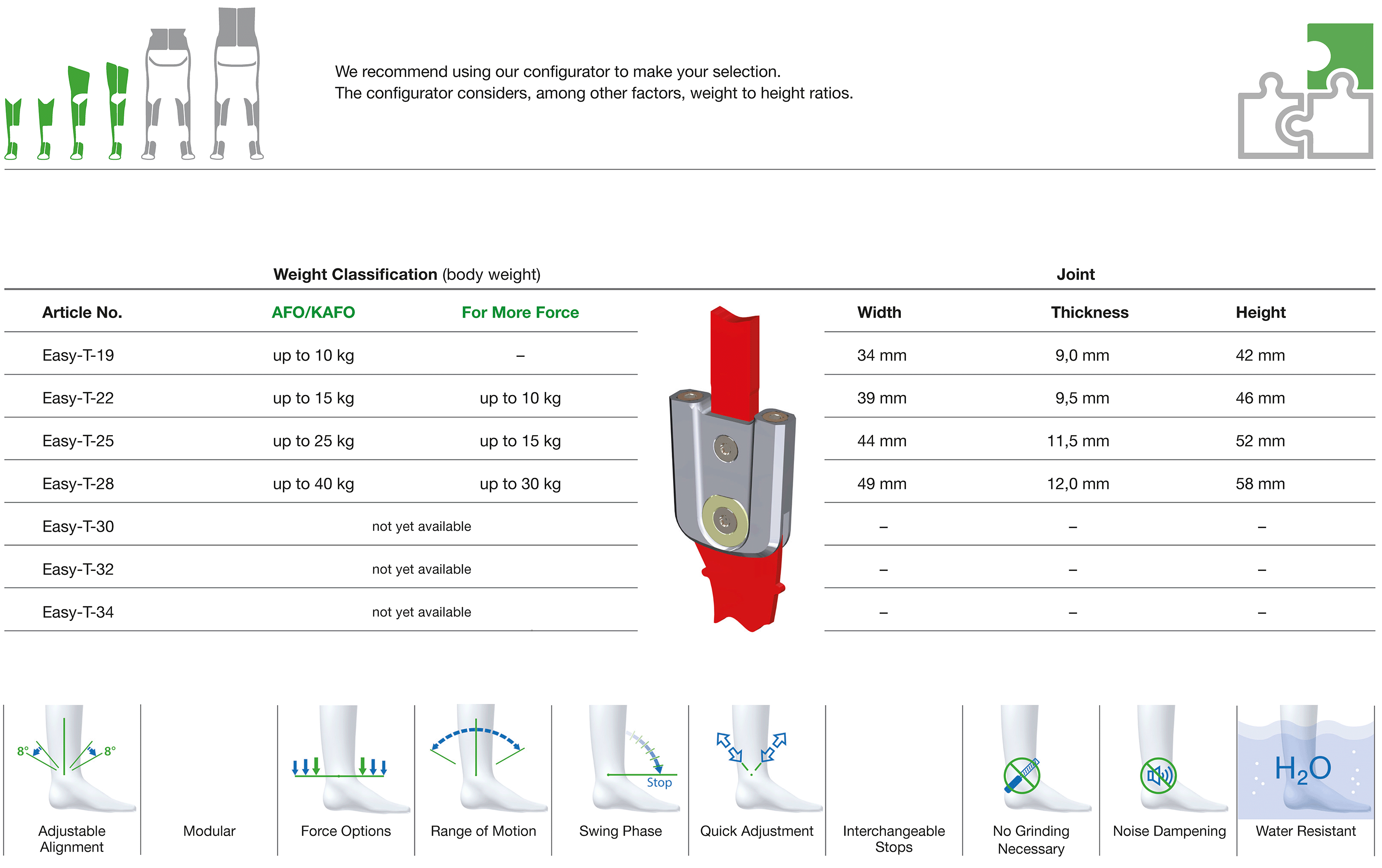Click the Modular feature label
1382x868 pixels.
point(209,831)
